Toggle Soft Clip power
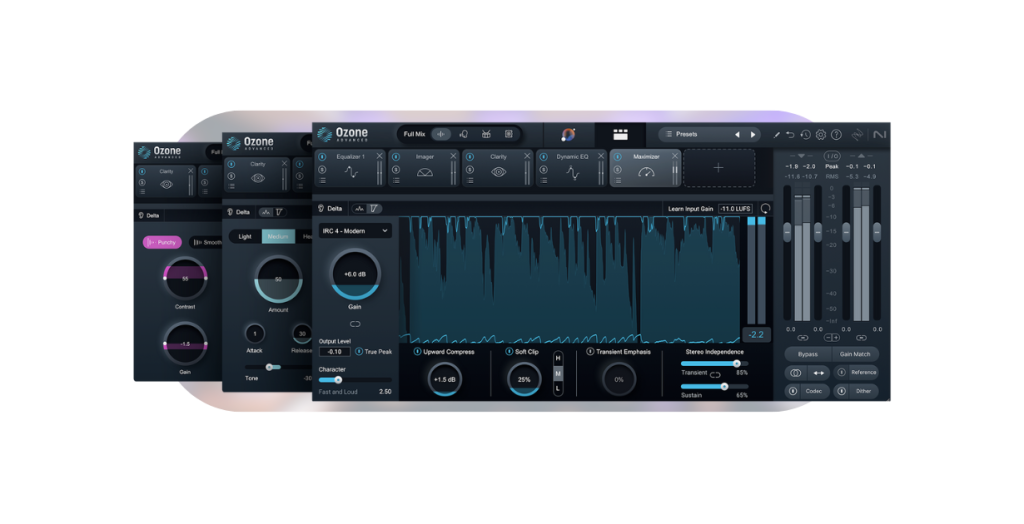1024x524 pixels. tap(509, 352)
